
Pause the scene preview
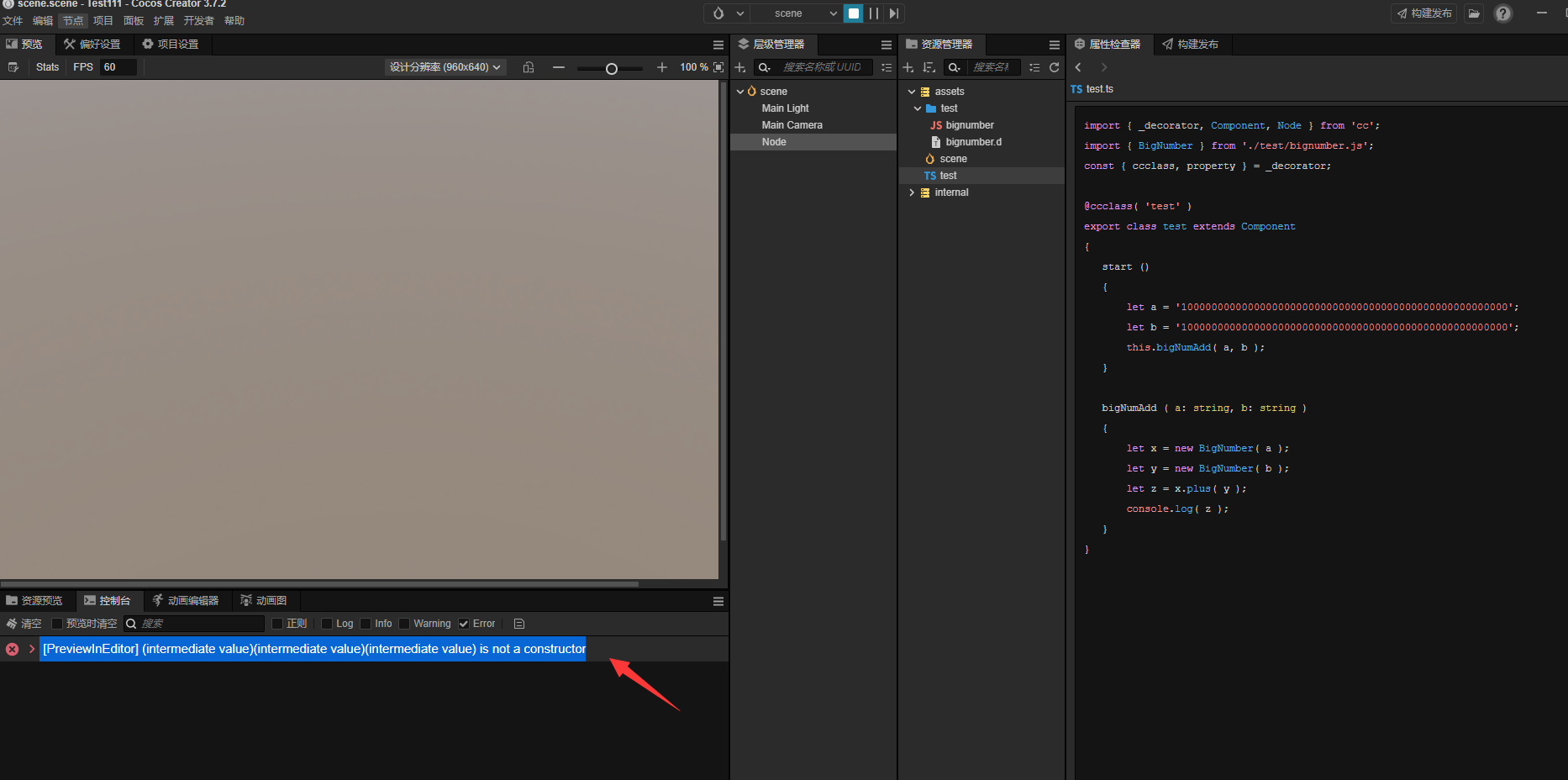[x=874, y=13]
